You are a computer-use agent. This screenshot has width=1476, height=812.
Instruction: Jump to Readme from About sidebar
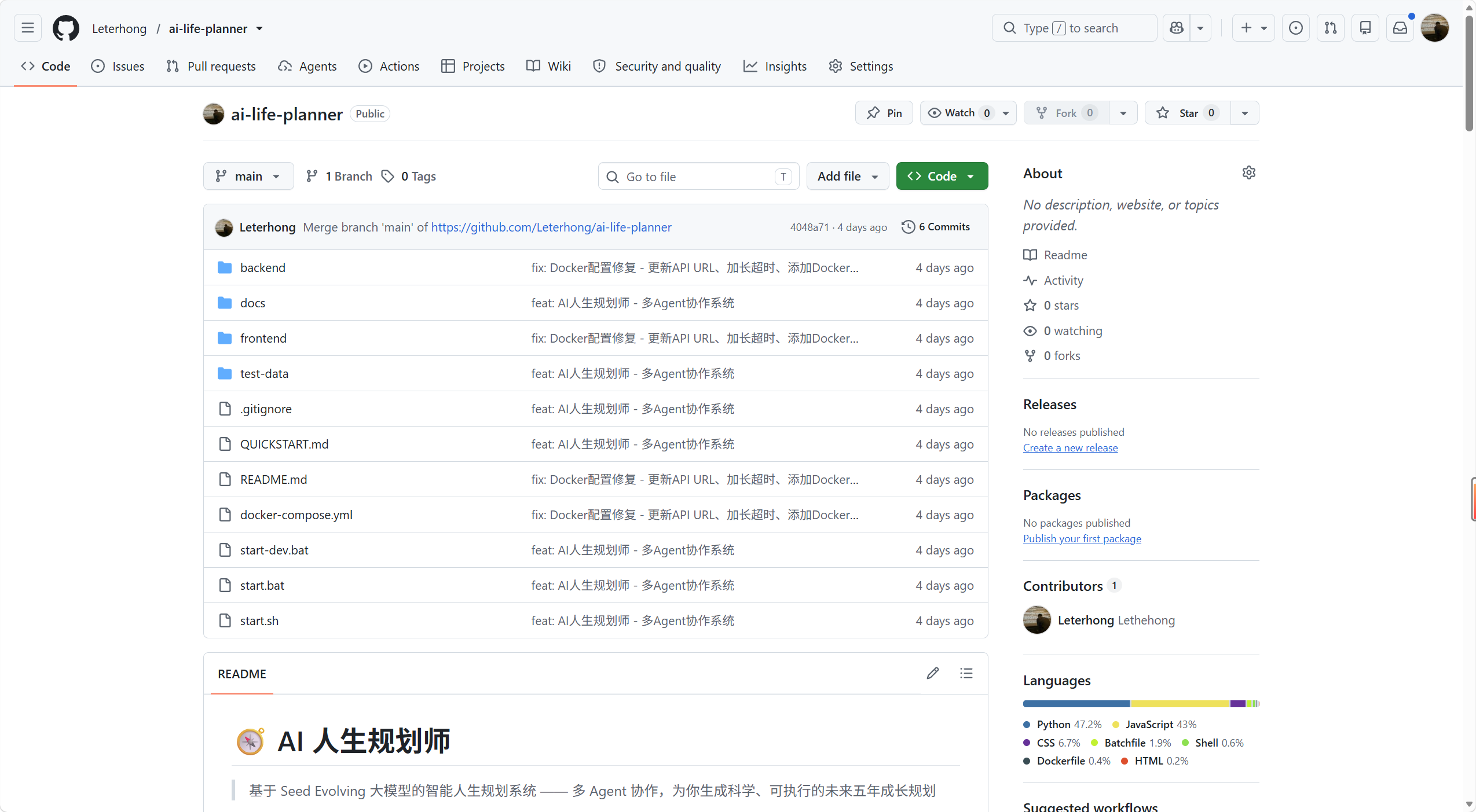click(x=1055, y=255)
